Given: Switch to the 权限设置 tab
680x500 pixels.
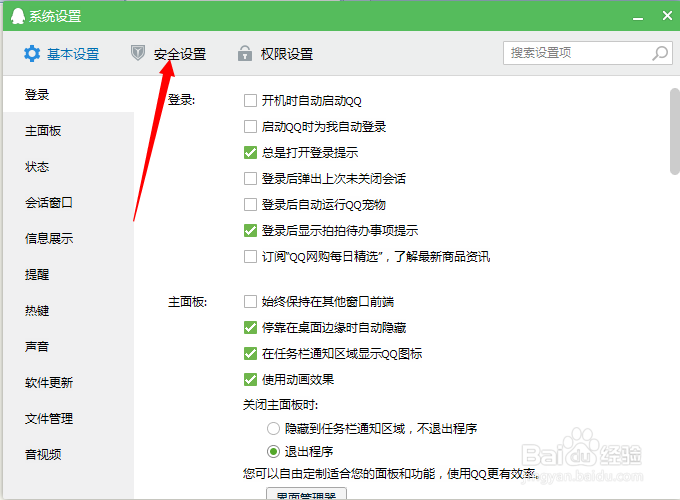Looking at the screenshot, I should click(275, 54).
